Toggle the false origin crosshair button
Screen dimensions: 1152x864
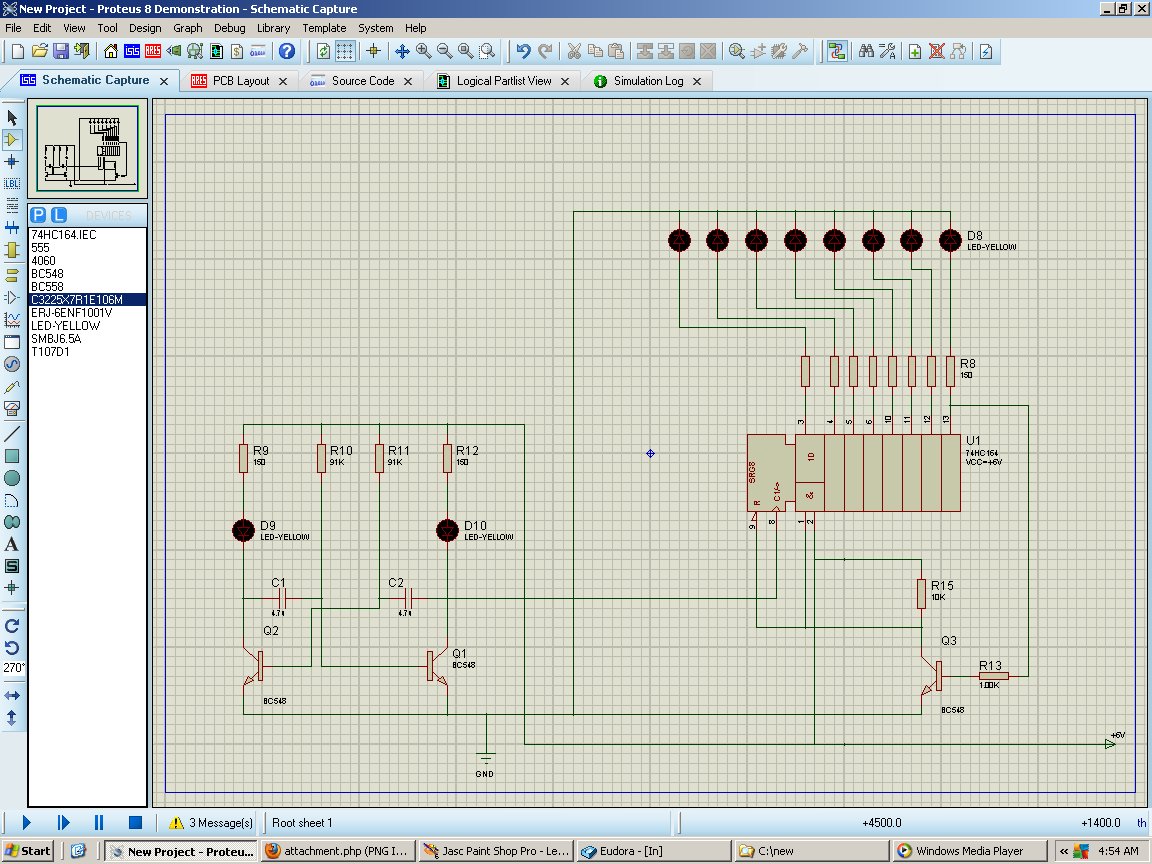[x=373, y=51]
